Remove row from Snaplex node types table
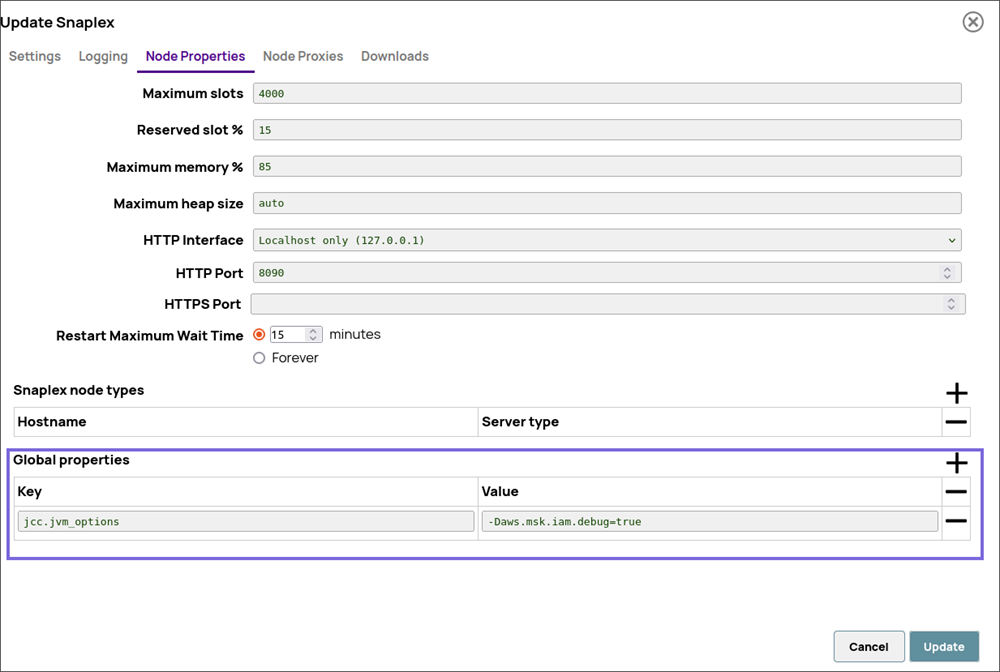1000x672 pixels. [x=956, y=422]
